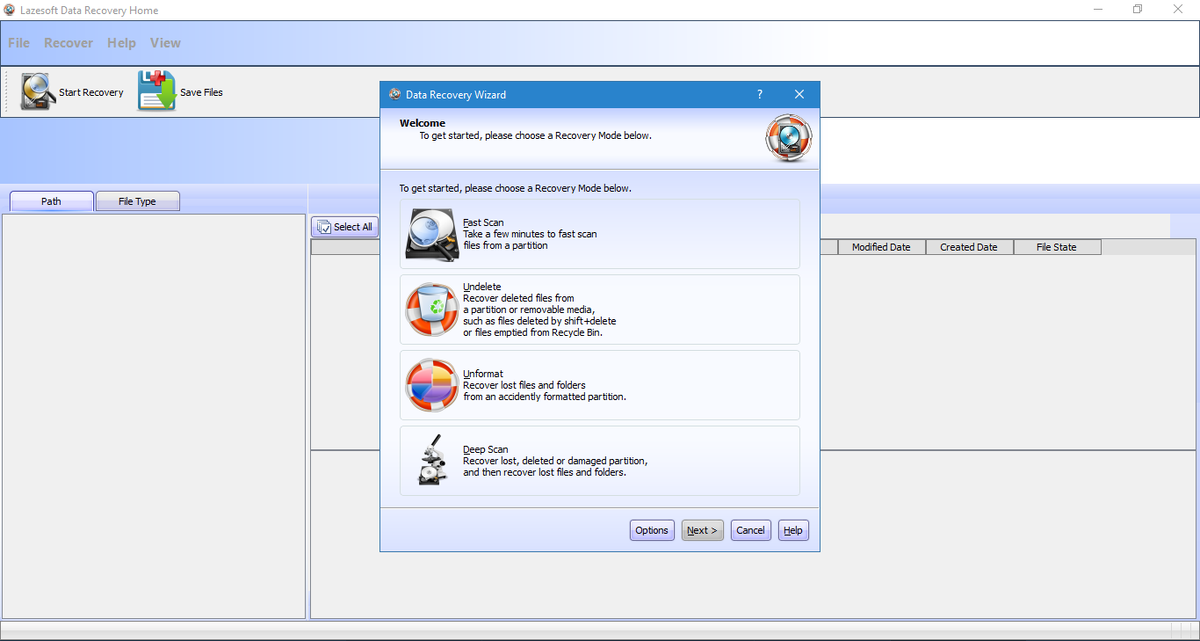Select the Unformat pie chart icon
Screen dimensions: 1200x641
pos(431,386)
